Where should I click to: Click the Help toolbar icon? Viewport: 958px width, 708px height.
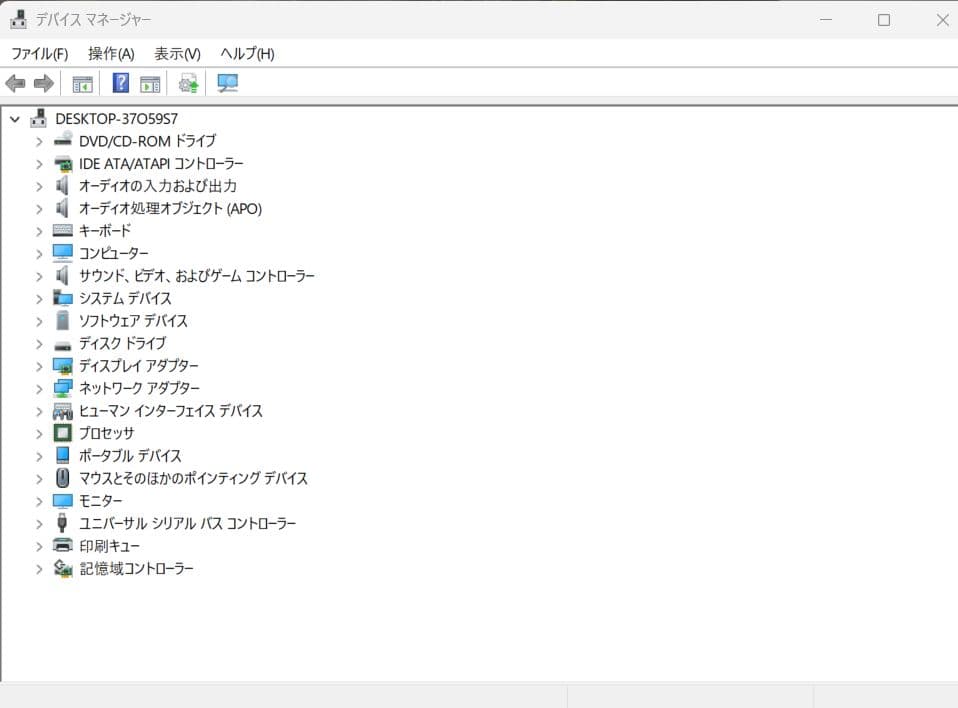[x=119, y=83]
